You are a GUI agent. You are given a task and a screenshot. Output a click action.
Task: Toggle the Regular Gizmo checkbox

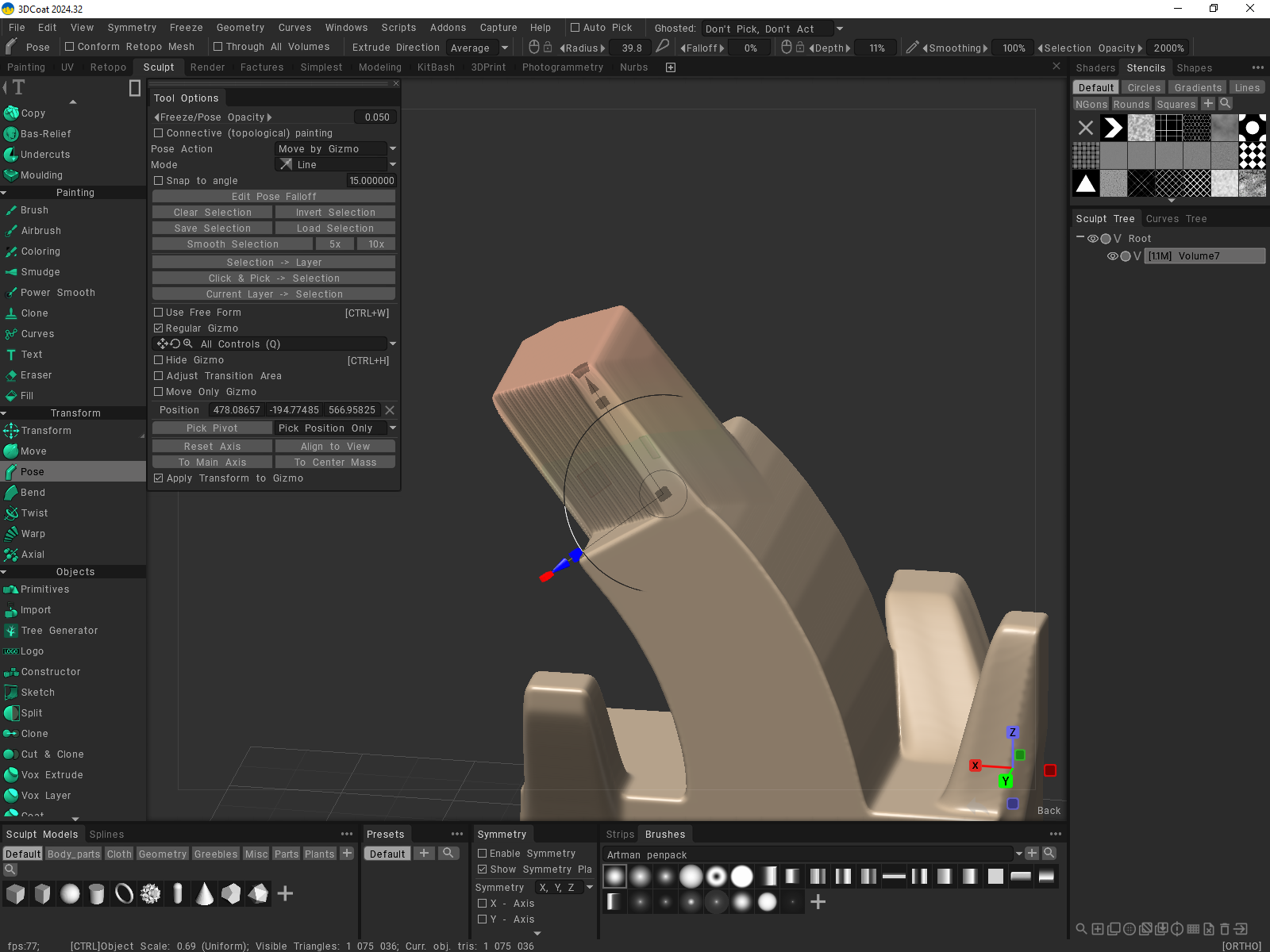(159, 328)
